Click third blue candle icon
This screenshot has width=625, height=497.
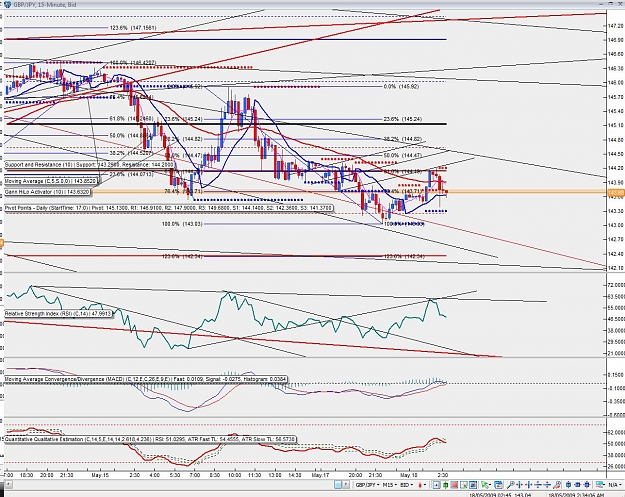[x=587, y=485]
